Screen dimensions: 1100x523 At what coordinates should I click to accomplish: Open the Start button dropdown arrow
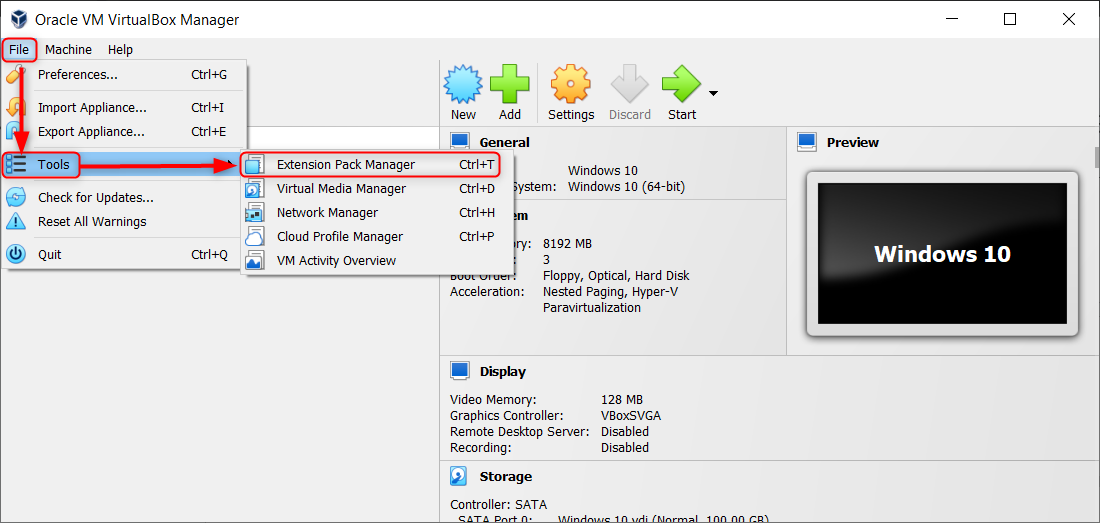click(713, 93)
